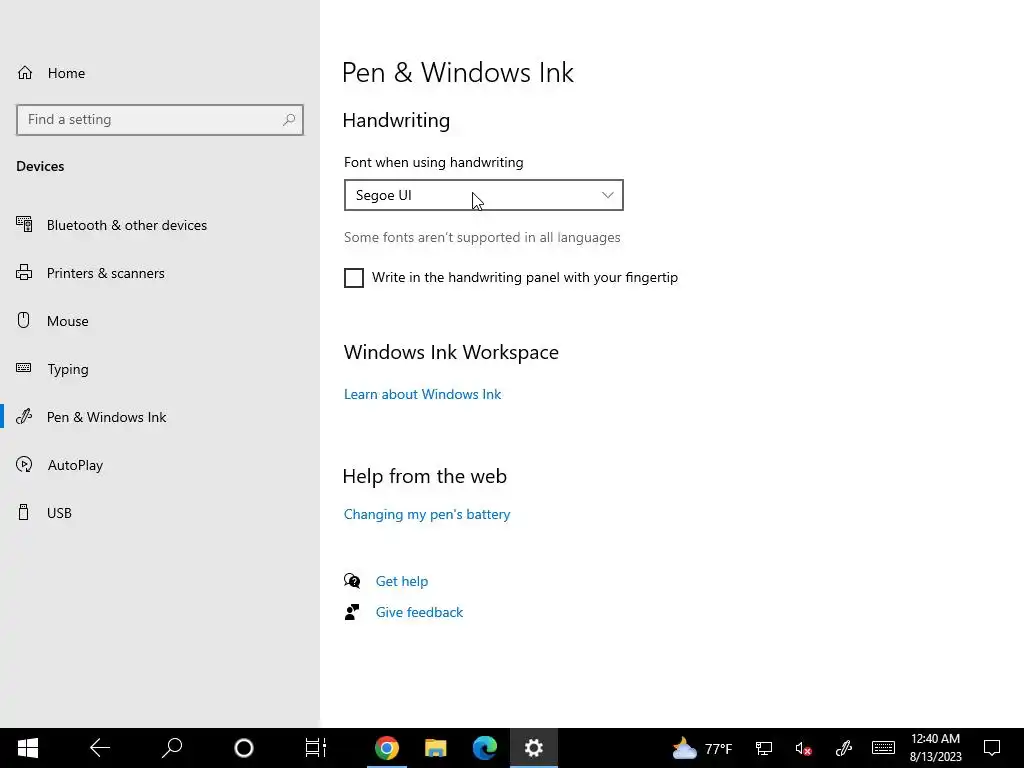Screen dimensions: 1024x768
Task: Click the Settings gear on taskbar
Action: [534, 748]
